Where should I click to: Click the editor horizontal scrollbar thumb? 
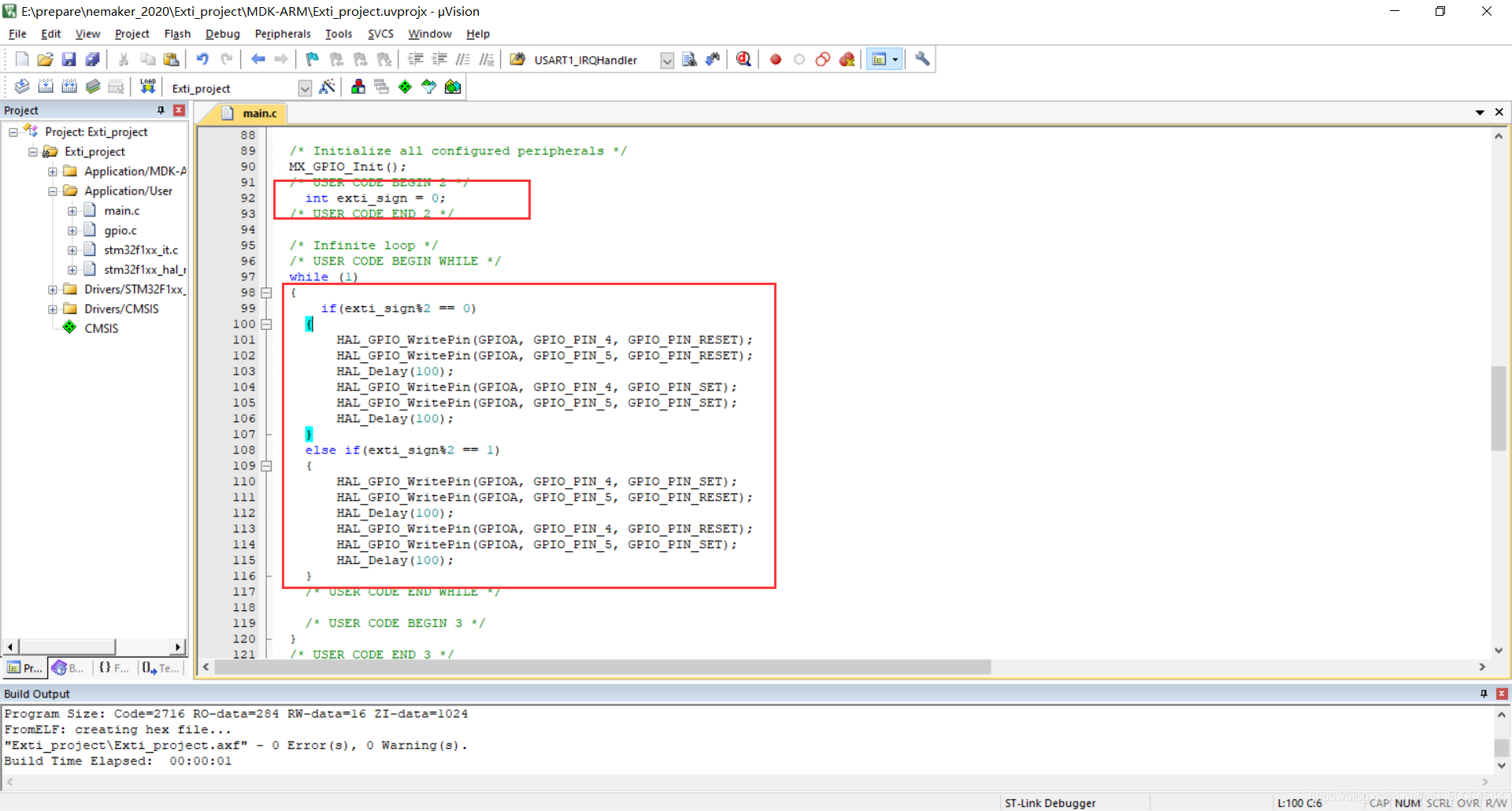pos(602,667)
